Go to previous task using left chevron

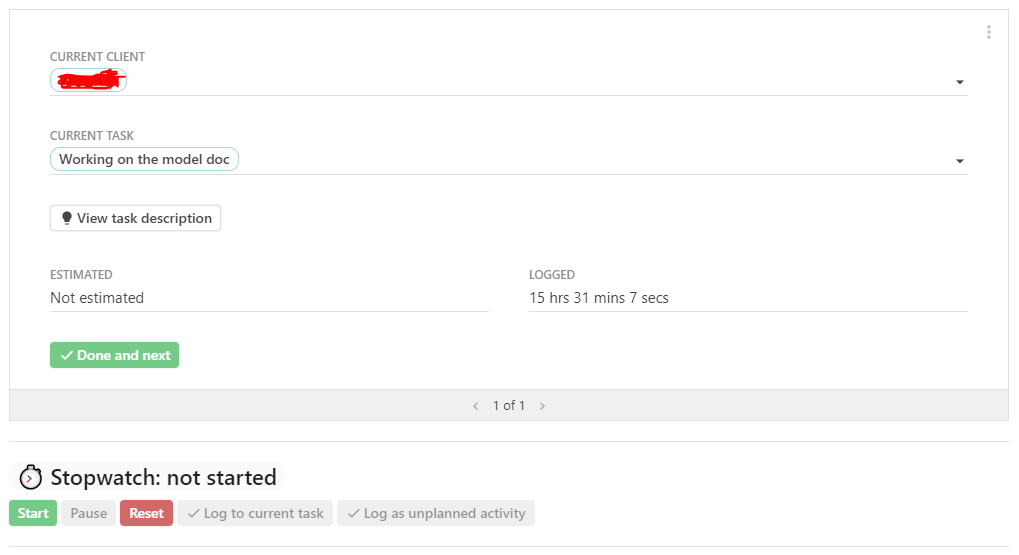[x=476, y=406]
